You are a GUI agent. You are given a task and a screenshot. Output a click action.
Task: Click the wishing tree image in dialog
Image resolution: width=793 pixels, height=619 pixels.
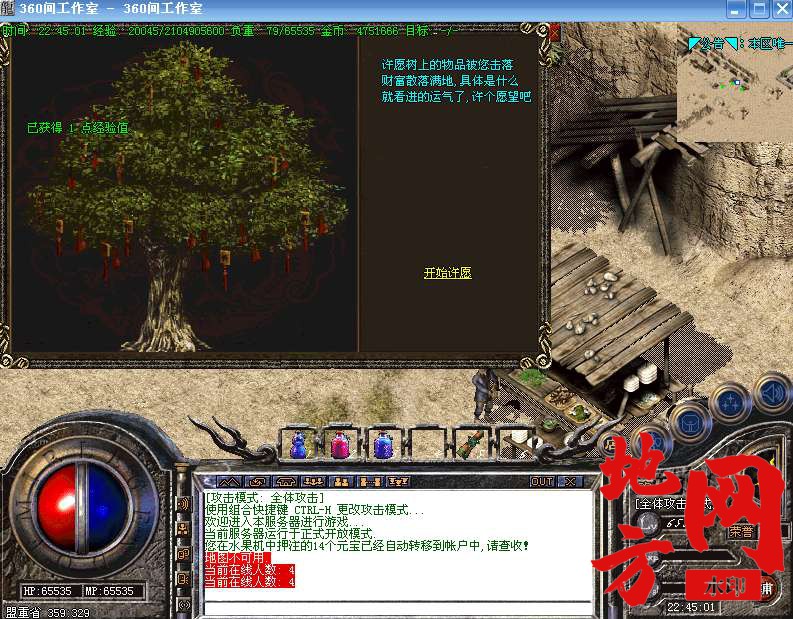(x=185, y=196)
